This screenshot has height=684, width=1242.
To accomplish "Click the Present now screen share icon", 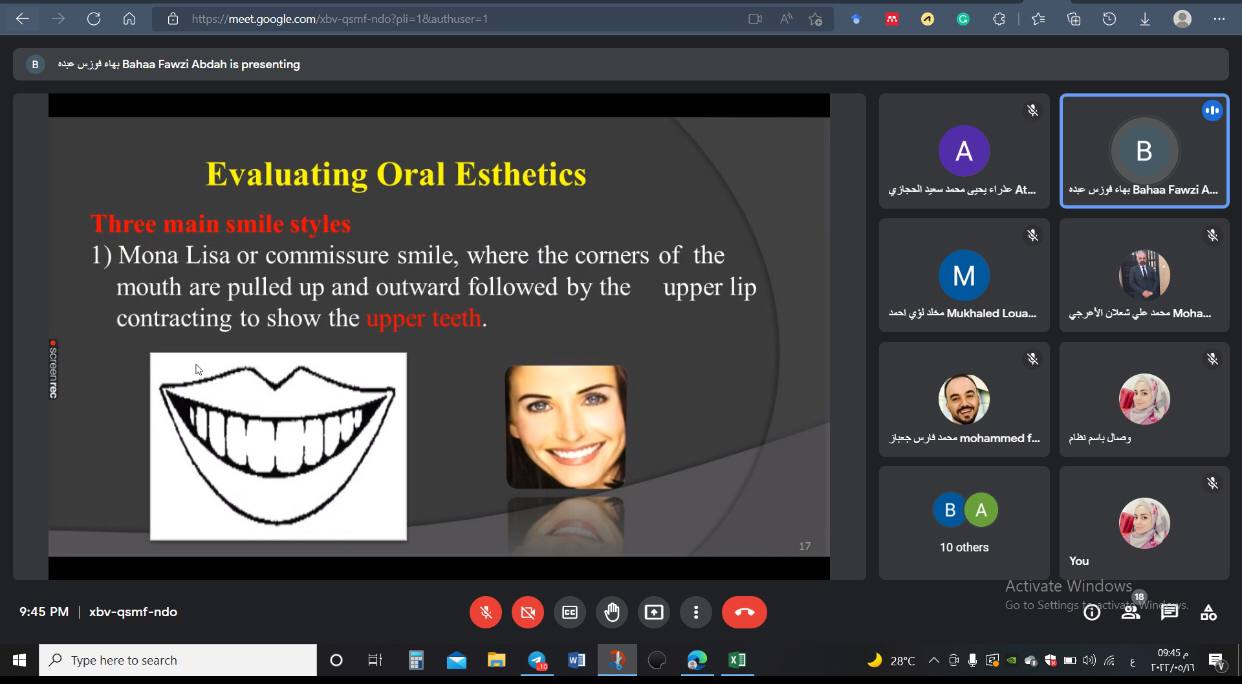I will click(x=654, y=612).
